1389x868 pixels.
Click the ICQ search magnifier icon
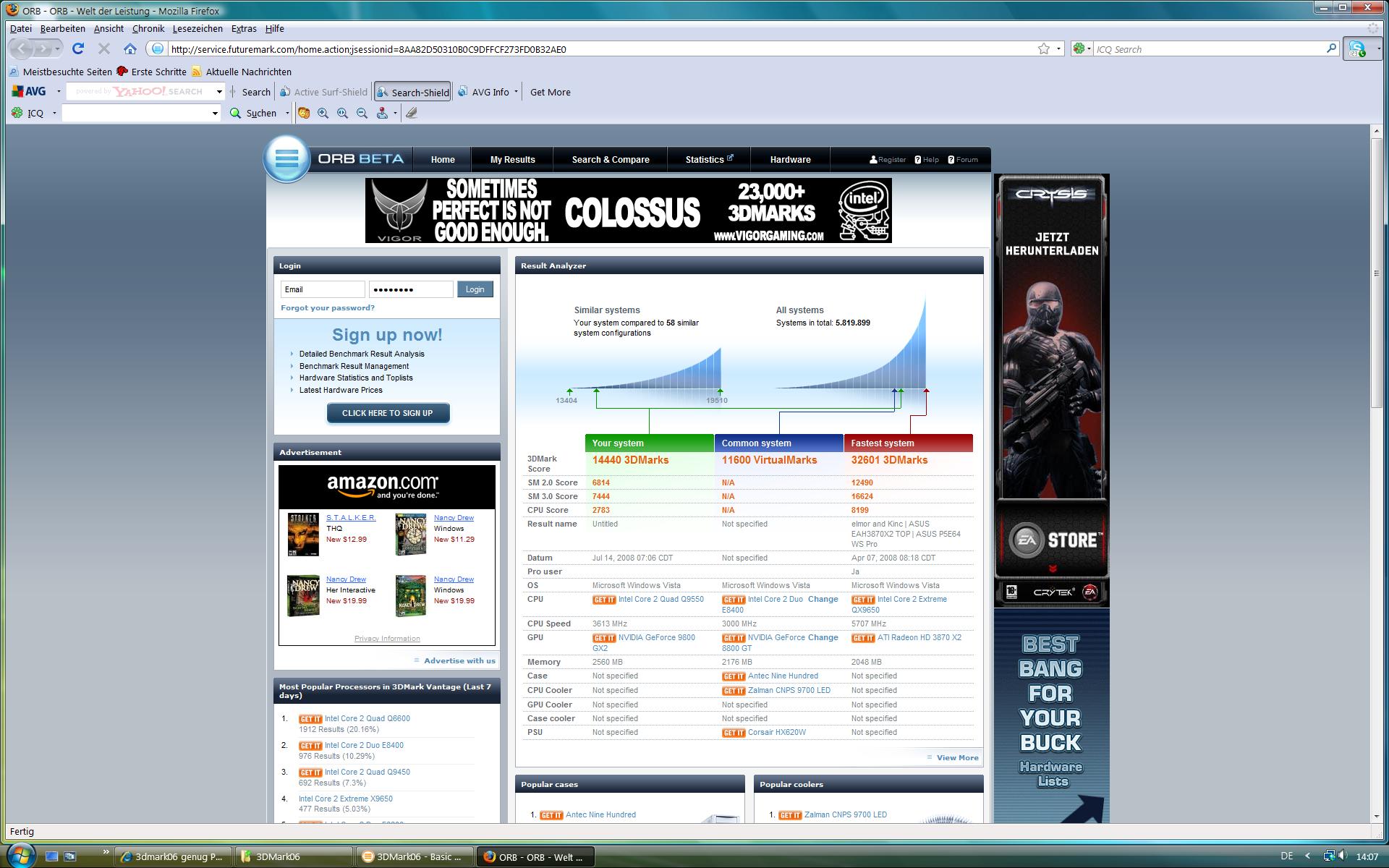pos(235,113)
